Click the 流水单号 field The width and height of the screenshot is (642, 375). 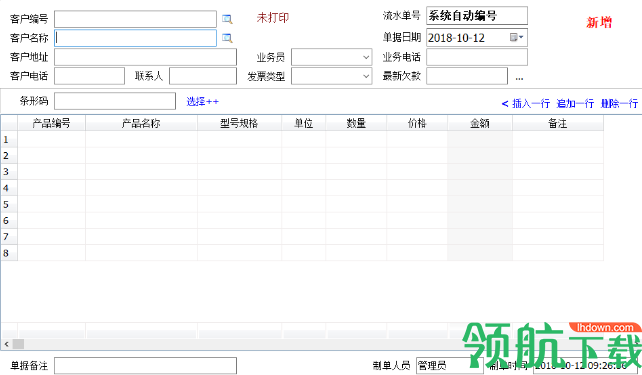[477, 16]
